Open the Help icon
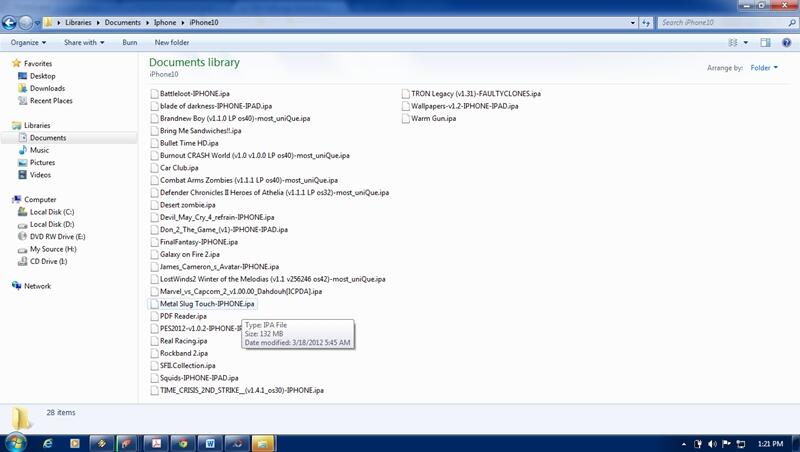 coord(787,42)
